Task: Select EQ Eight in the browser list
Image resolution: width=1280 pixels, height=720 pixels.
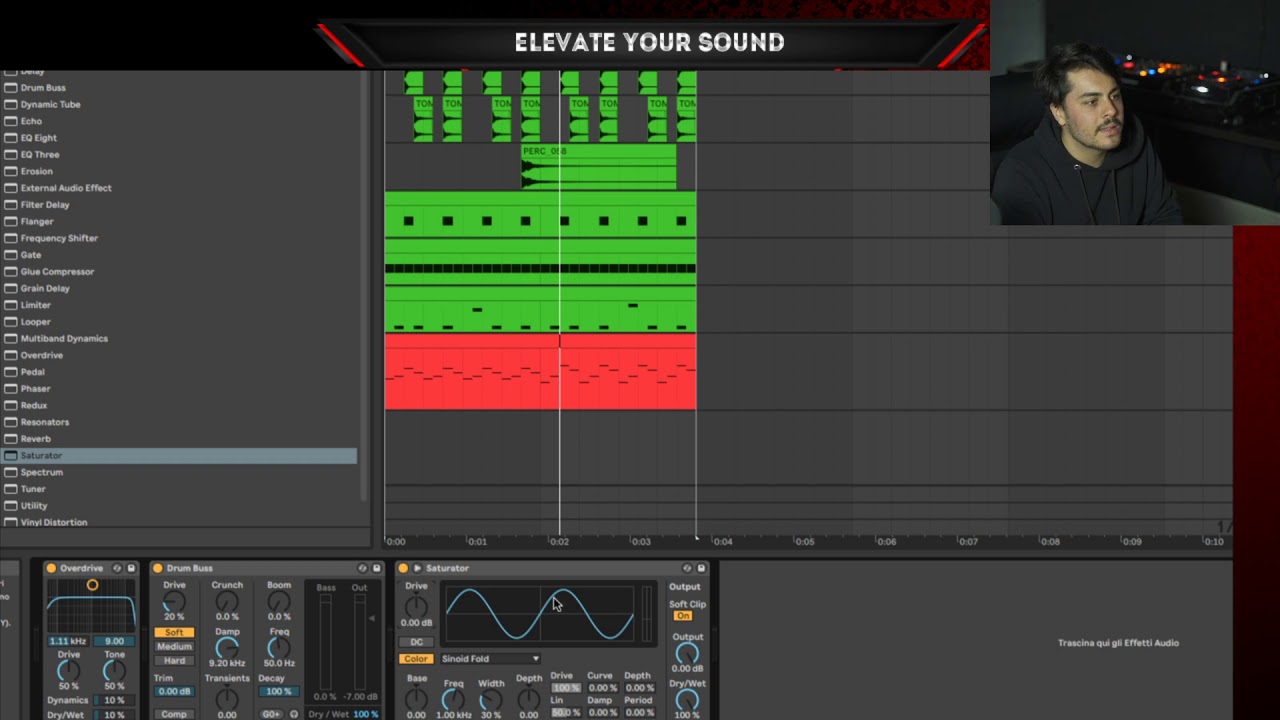Action: [179, 138]
